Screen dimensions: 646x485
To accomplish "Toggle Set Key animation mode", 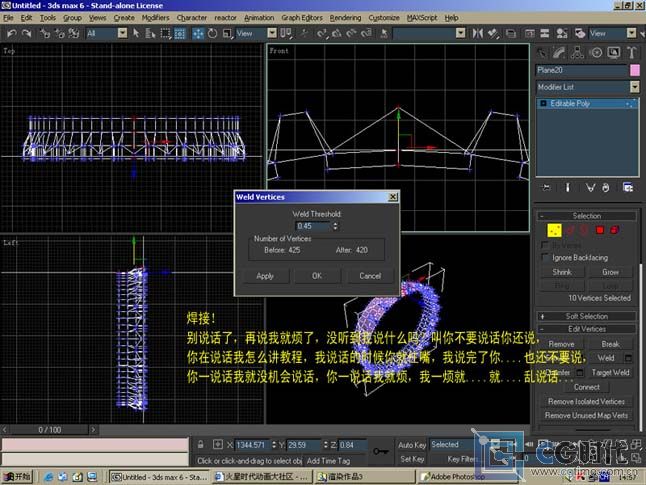I will pyautogui.click(x=412, y=459).
